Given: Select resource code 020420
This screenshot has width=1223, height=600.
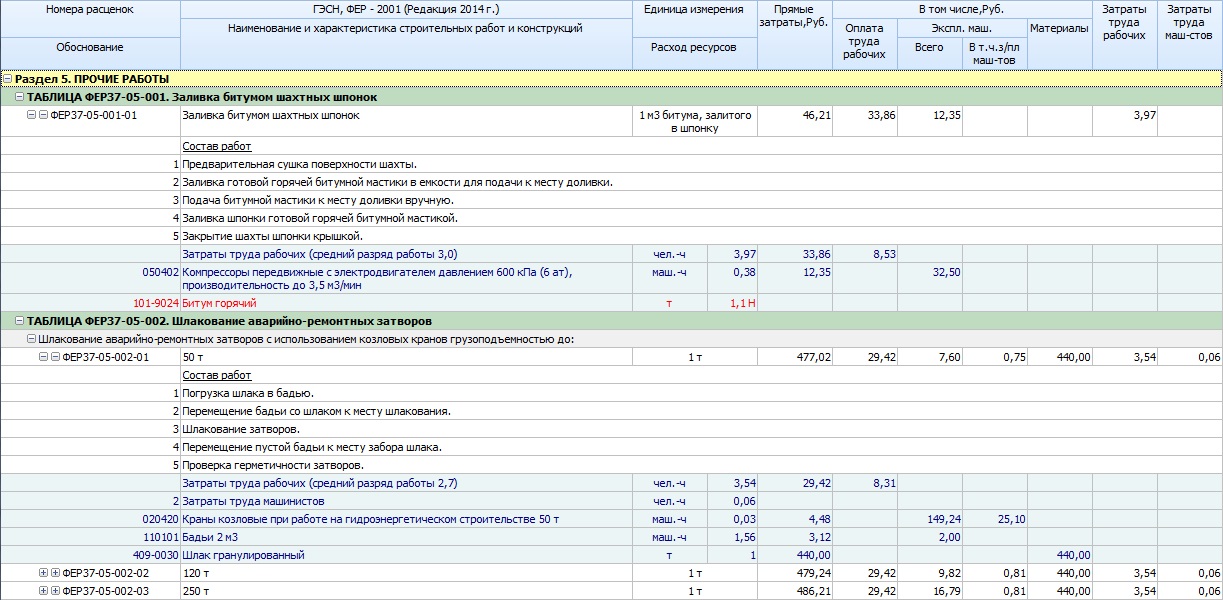Looking at the screenshot, I should (161, 519).
